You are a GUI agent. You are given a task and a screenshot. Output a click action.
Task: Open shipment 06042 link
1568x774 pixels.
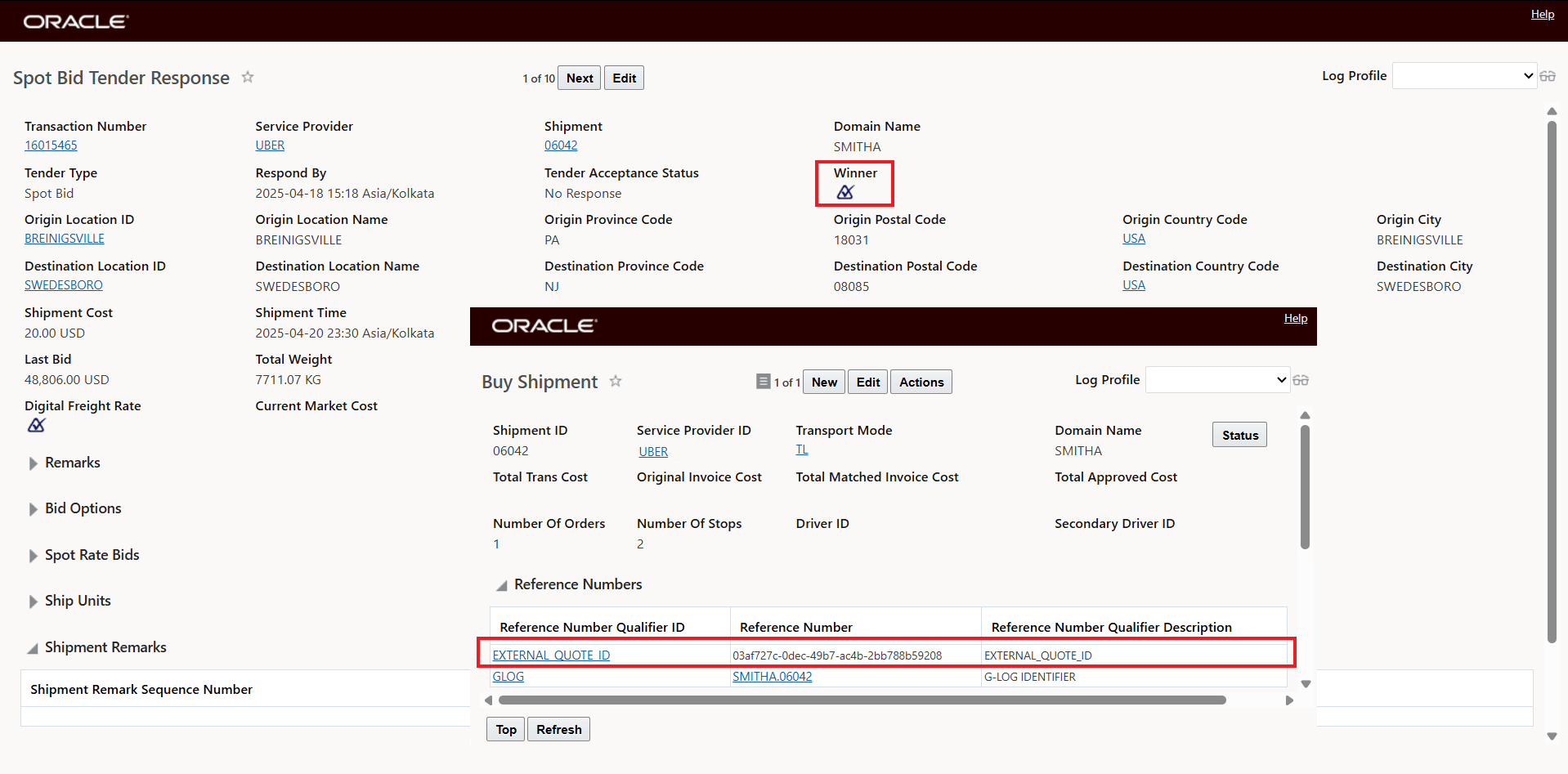coord(561,145)
